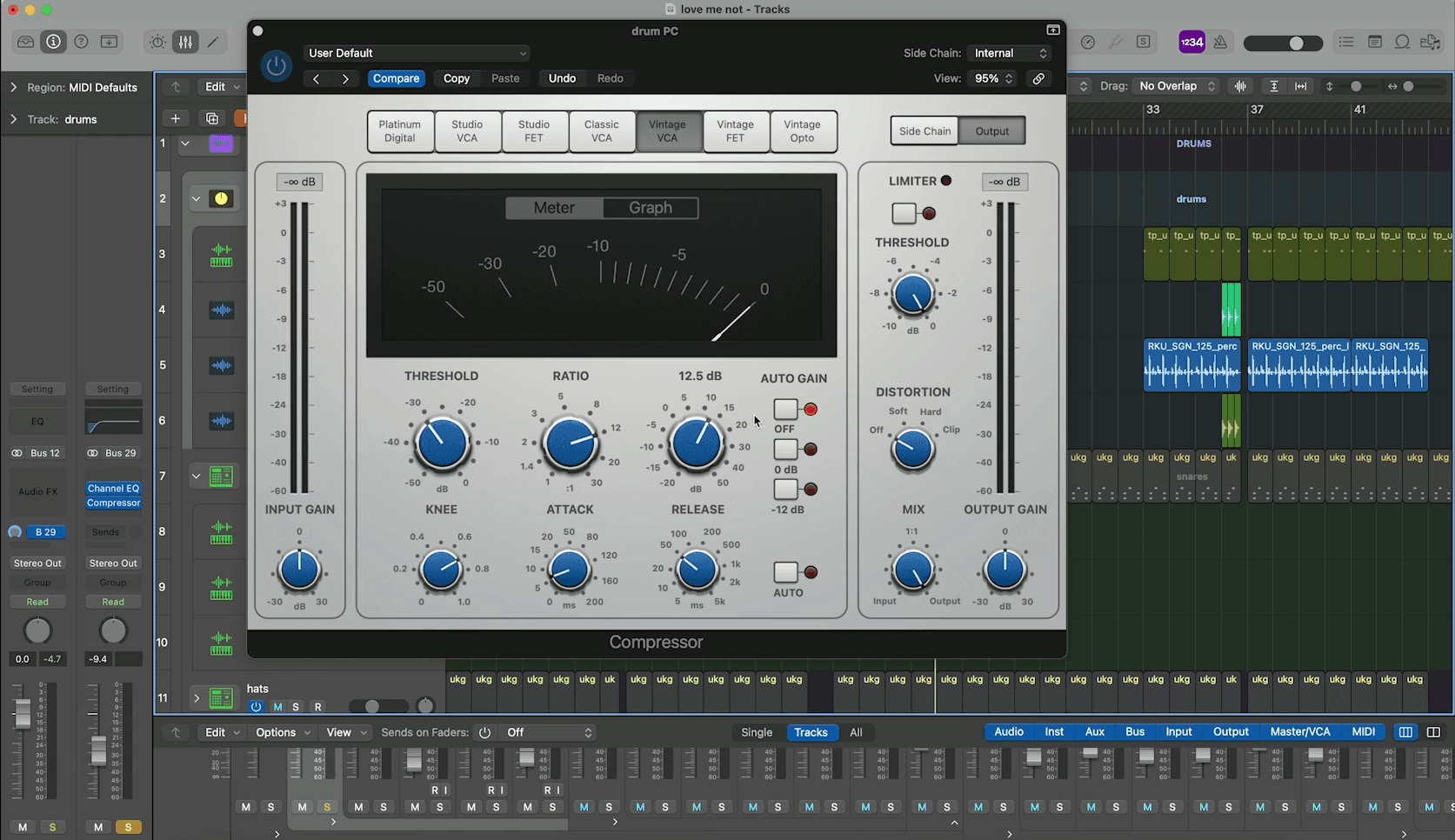Toggle the Auto release switch
Viewport: 1455px width, 840px height.
[x=786, y=572]
